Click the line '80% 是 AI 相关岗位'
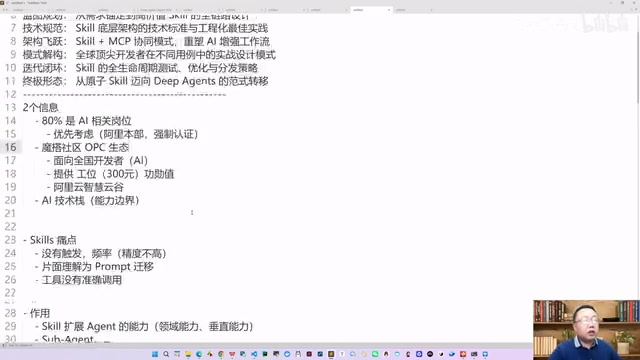Viewport: 640px width, 360px height. 87,121
